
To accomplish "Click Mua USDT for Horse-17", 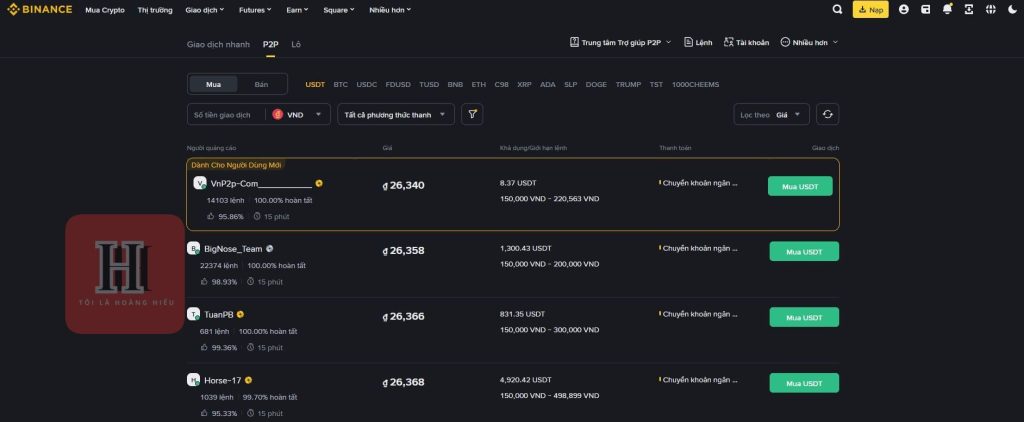I will coord(804,383).
